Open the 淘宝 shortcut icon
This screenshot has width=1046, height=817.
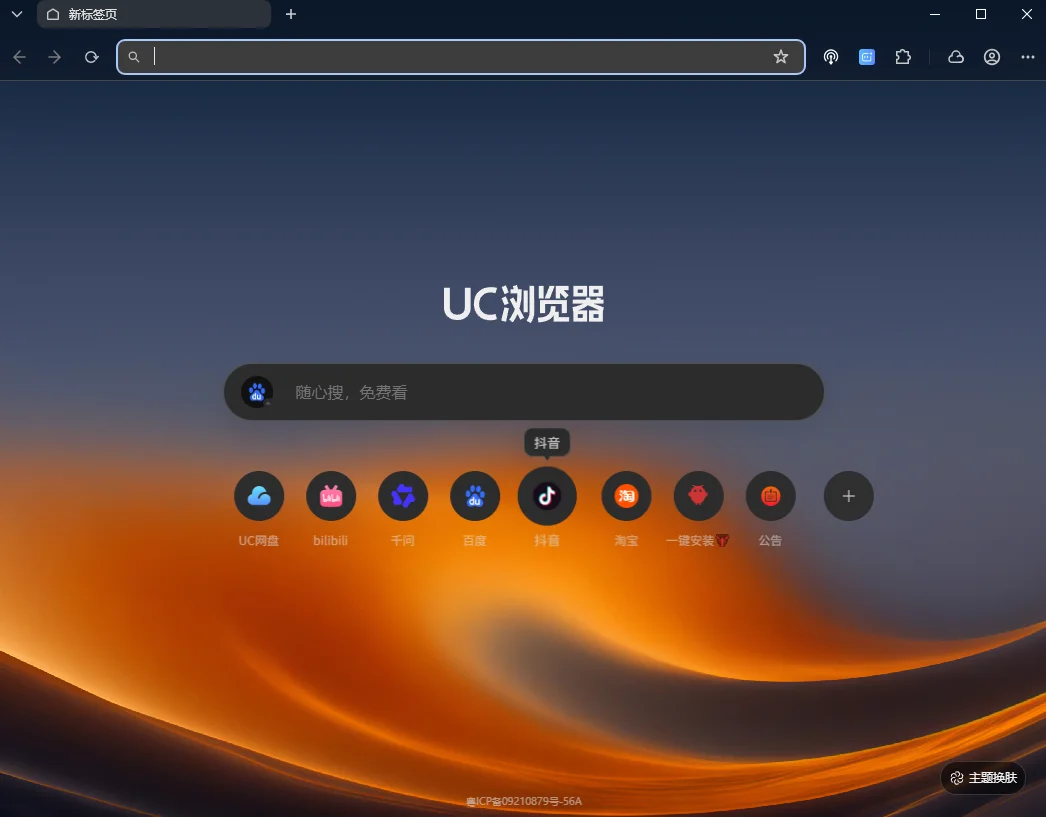[626, 496]
